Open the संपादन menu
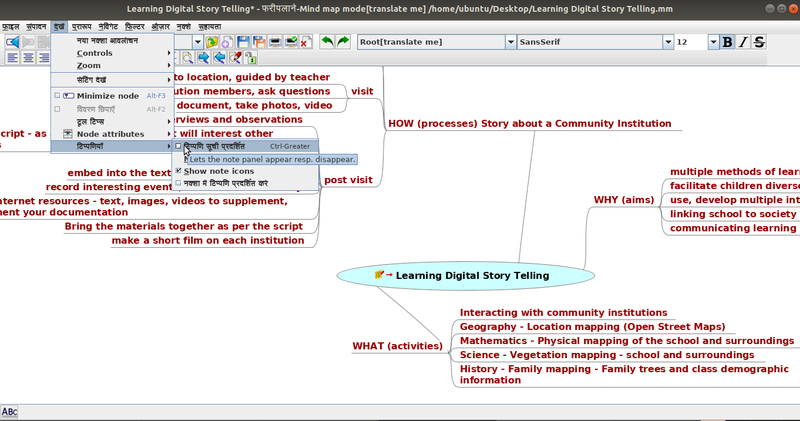 [36, 27]
